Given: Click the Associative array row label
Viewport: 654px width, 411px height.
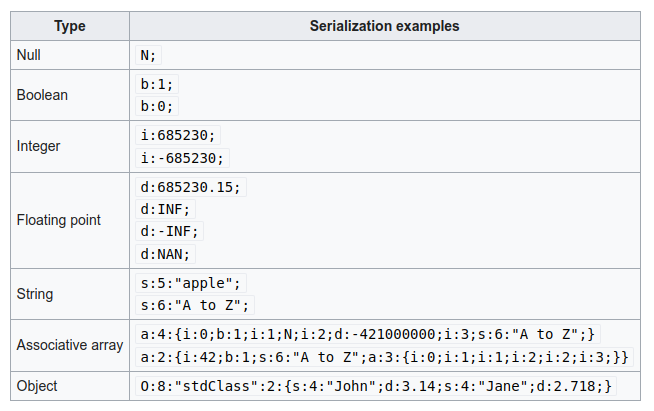Looking at the screenshot, I should tap(70, 345).
